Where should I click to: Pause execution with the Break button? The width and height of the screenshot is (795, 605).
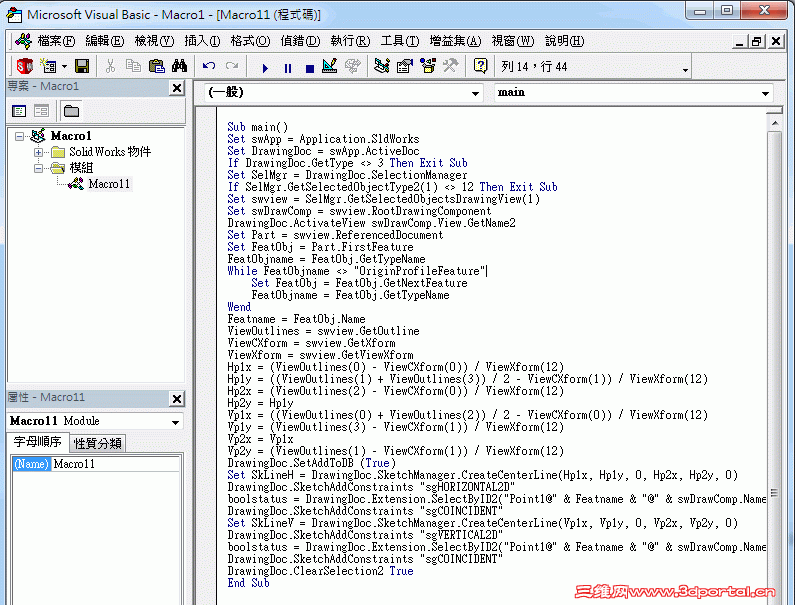[287, 67]
